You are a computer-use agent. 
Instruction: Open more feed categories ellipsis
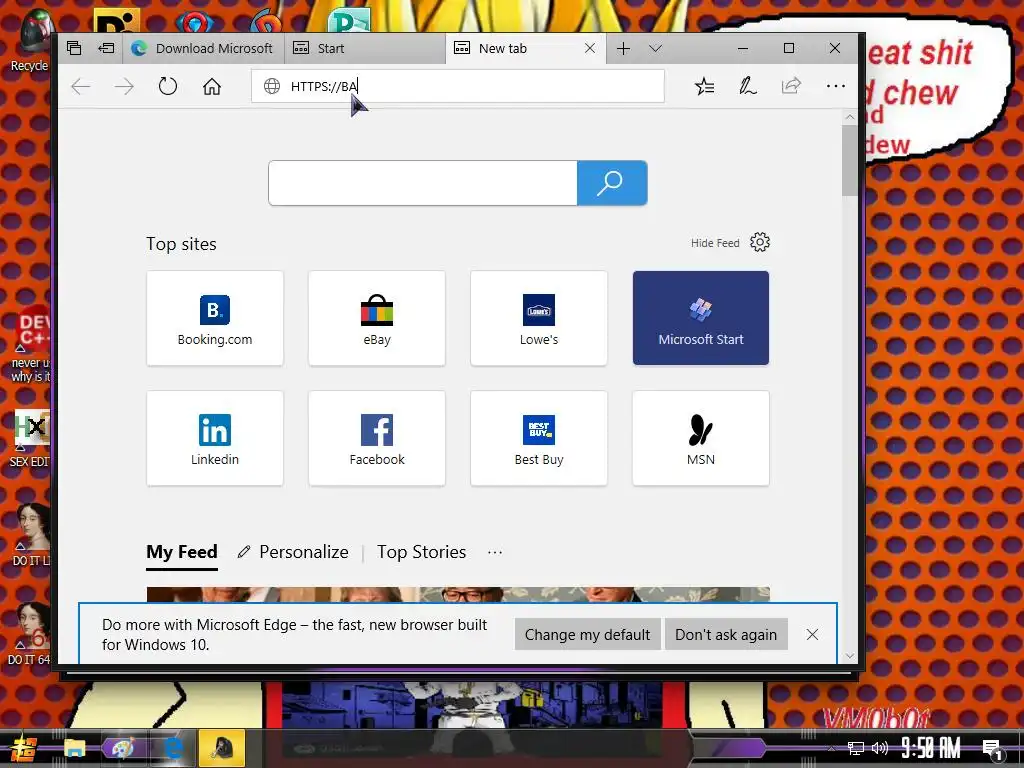pyautogui.click(x=495, y=552)
